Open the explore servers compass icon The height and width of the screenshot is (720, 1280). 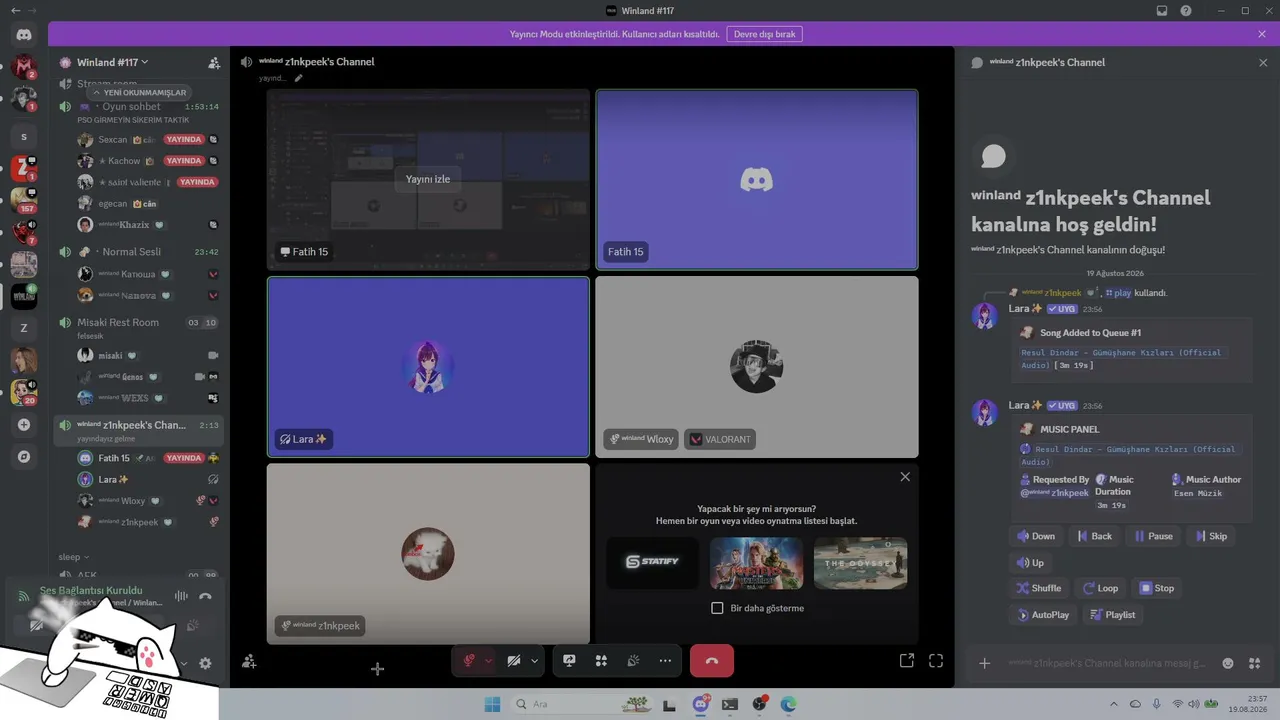click(x=24, y=457)
